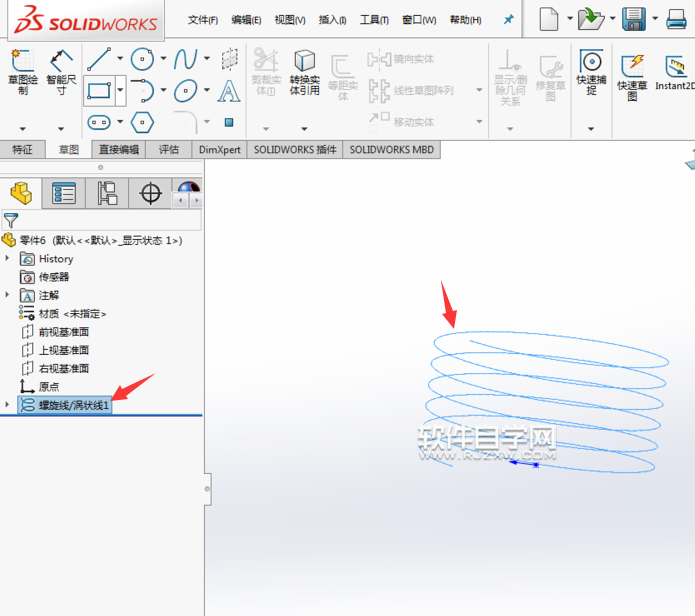Select 材质 <未指定> material item

(x=62, y=313)
